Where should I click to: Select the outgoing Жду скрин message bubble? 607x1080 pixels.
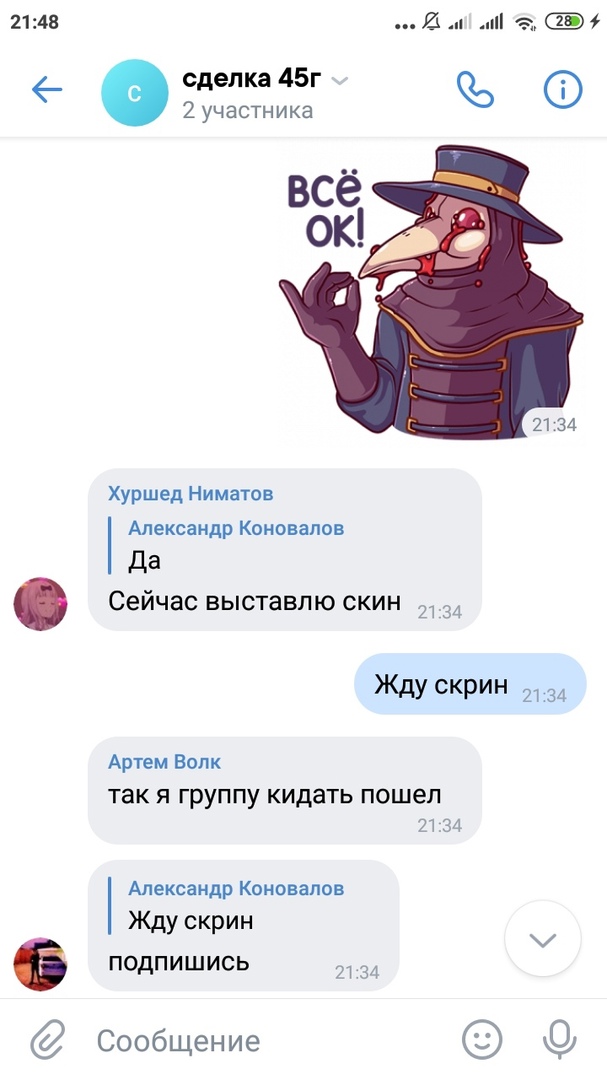click(x=470, y=684)
